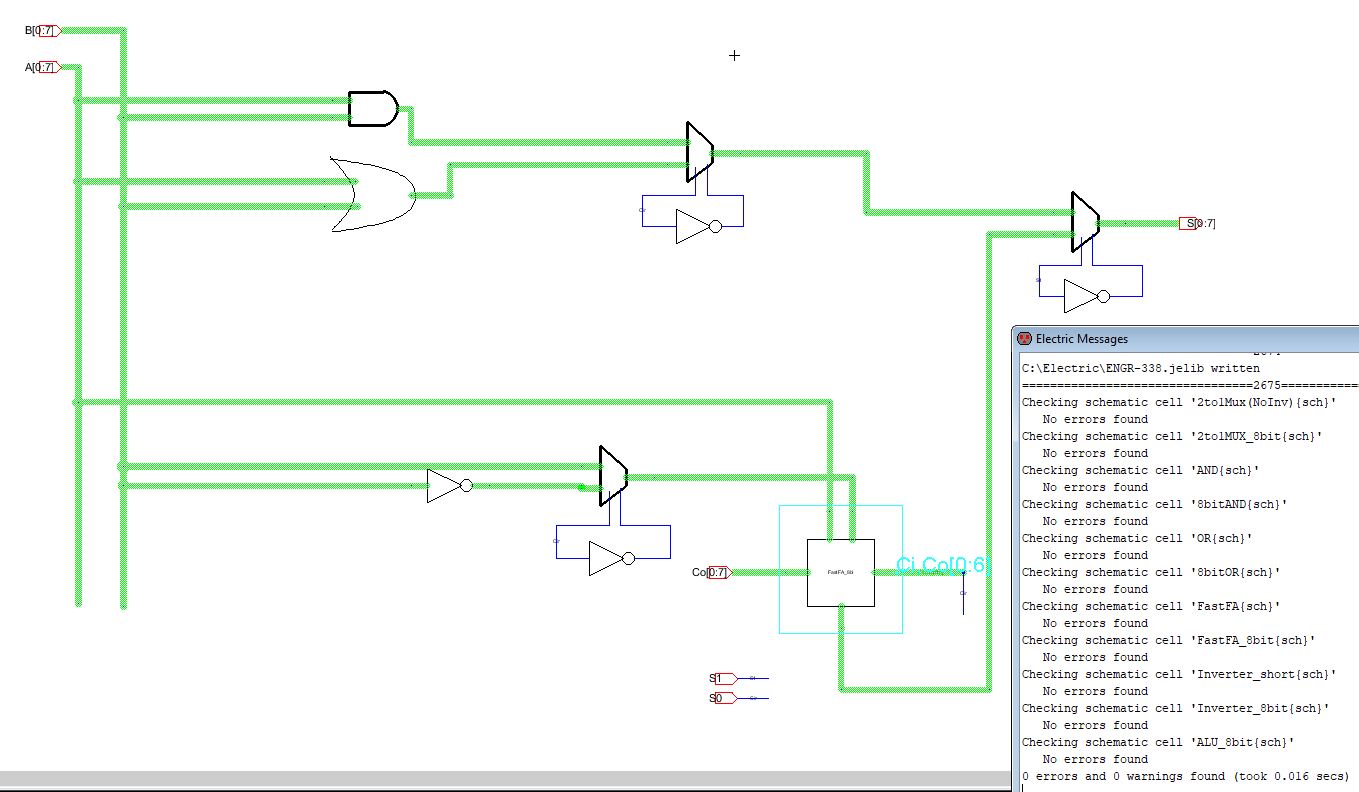Select the multiplexer after the B inverter

(612, 476)
